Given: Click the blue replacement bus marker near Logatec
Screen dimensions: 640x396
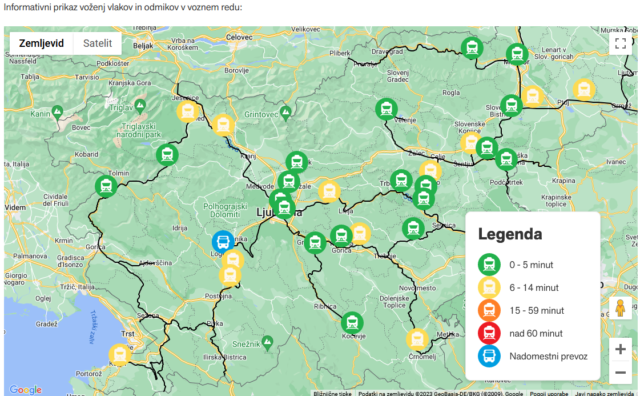Looking at the screenshot, I should [223, 242].
